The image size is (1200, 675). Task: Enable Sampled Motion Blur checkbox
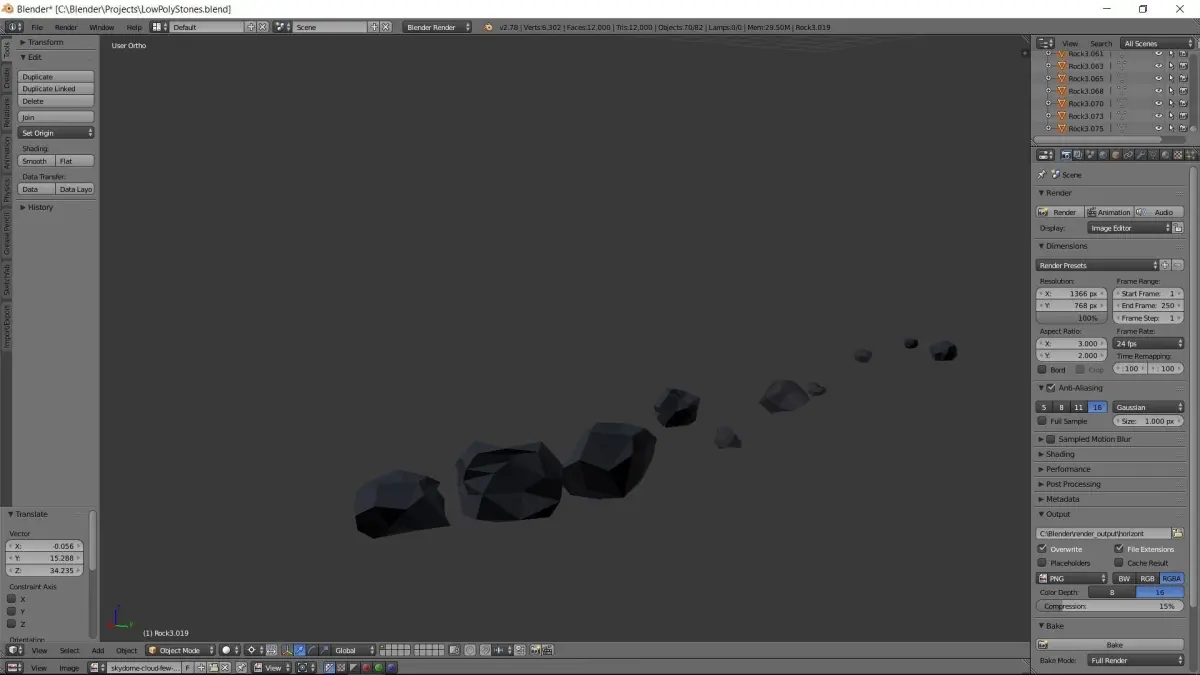point(1051,439)
